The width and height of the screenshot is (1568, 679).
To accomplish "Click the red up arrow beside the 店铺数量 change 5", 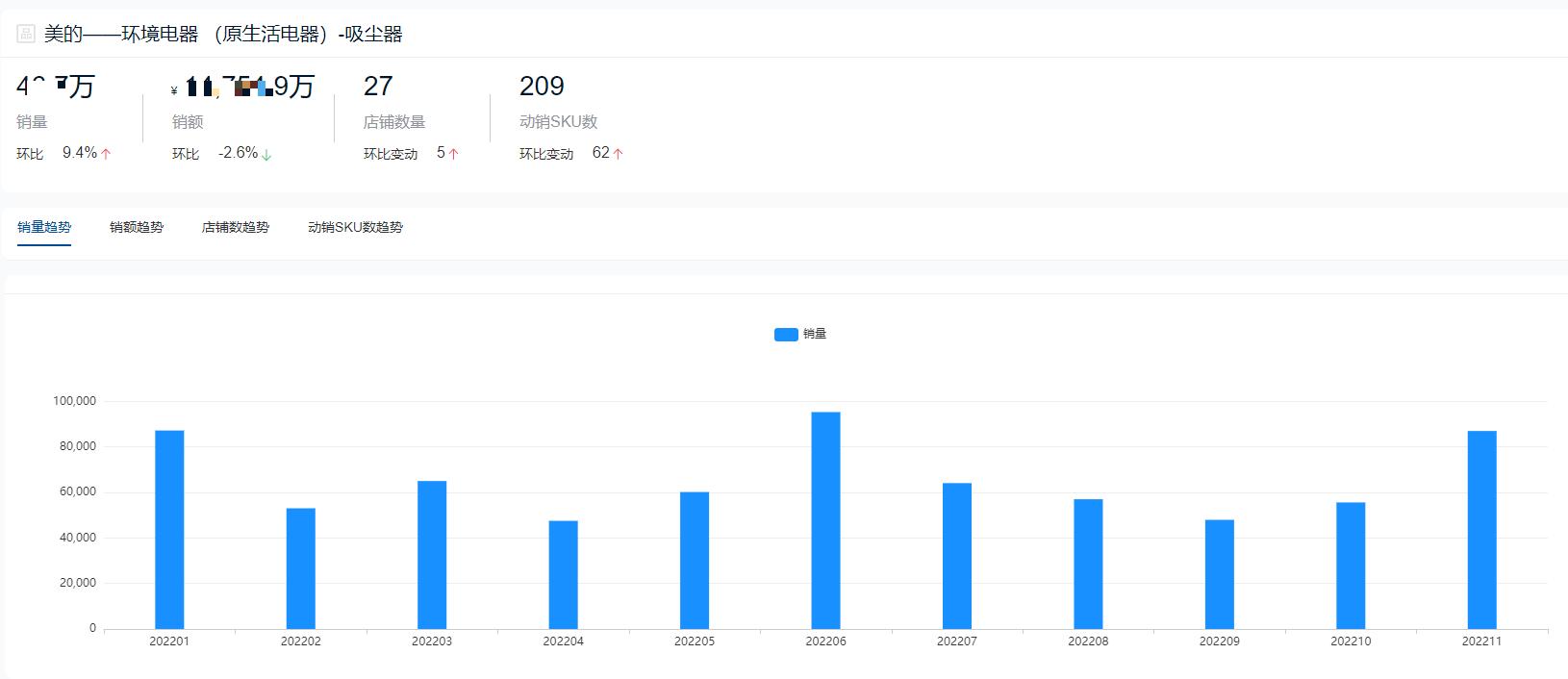I will (453, 154).
